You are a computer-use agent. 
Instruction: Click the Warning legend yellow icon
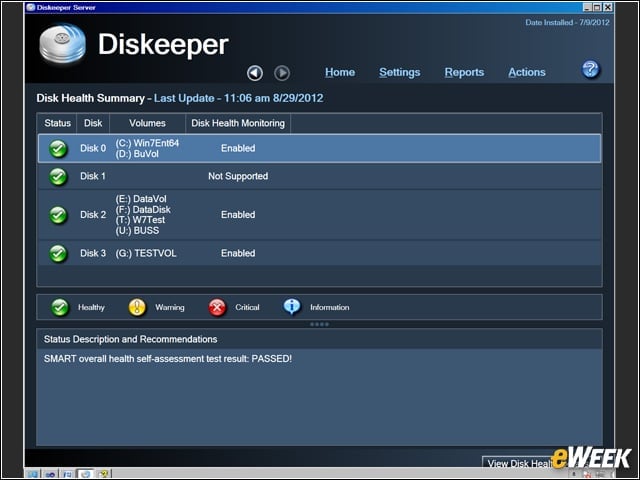tap(137, 307)
